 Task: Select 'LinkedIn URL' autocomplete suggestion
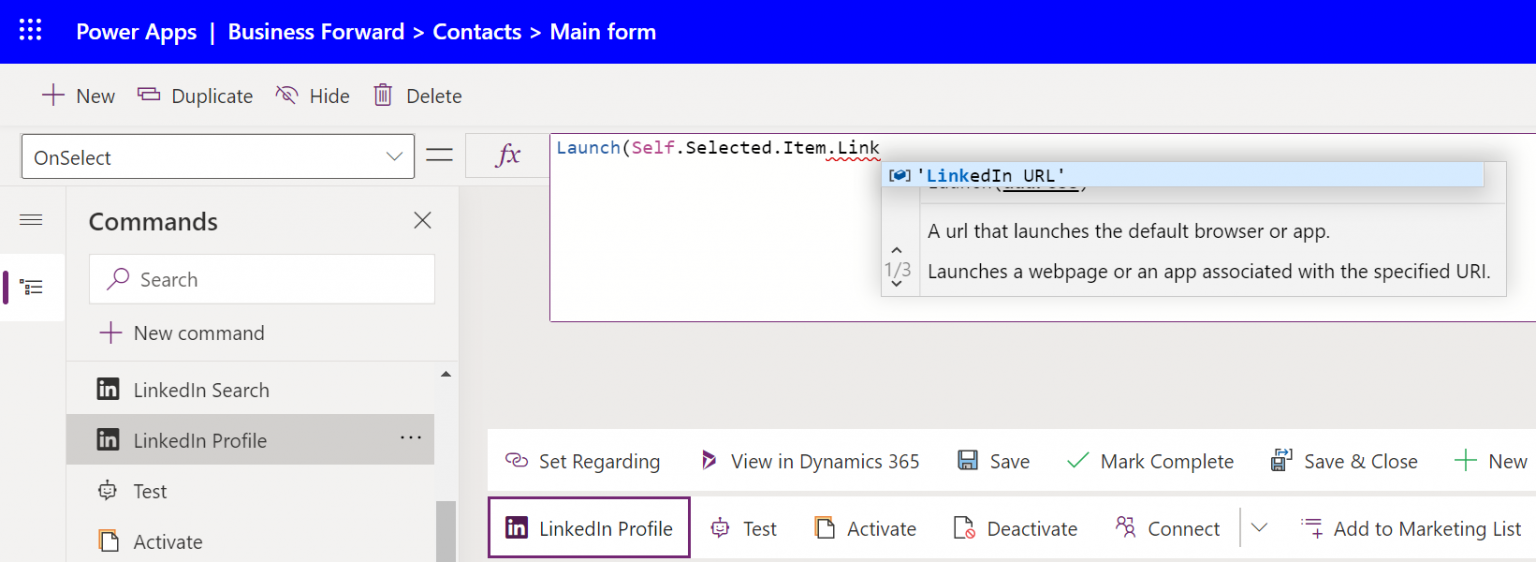point(1182,175)
